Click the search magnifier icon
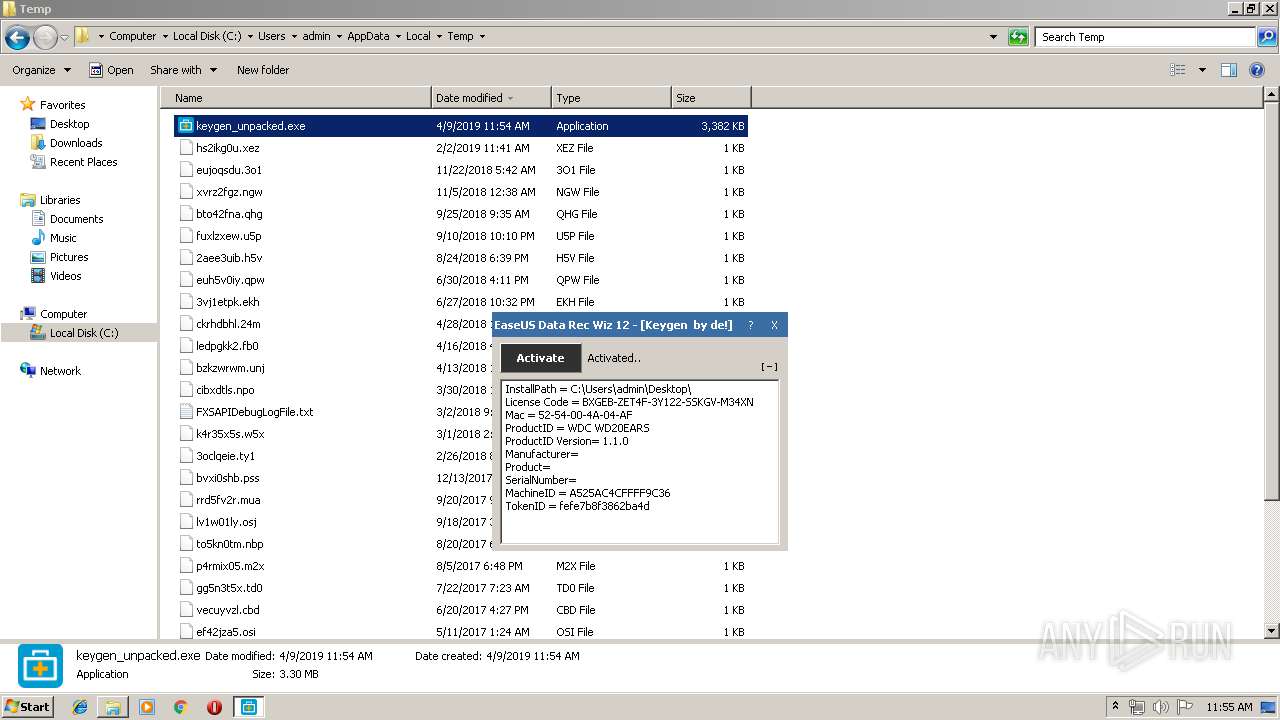The image size is (1280, 720). [1266, 37]
